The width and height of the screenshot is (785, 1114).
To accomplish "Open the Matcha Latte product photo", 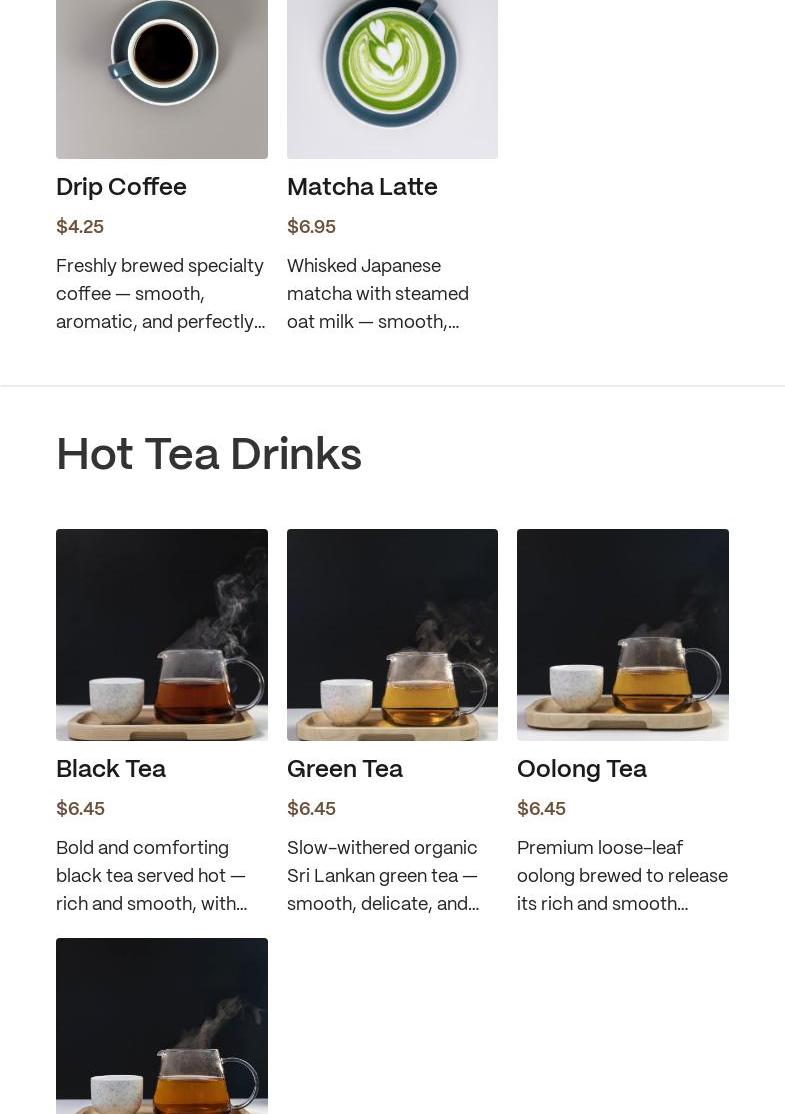I will (x=392, y=79).
